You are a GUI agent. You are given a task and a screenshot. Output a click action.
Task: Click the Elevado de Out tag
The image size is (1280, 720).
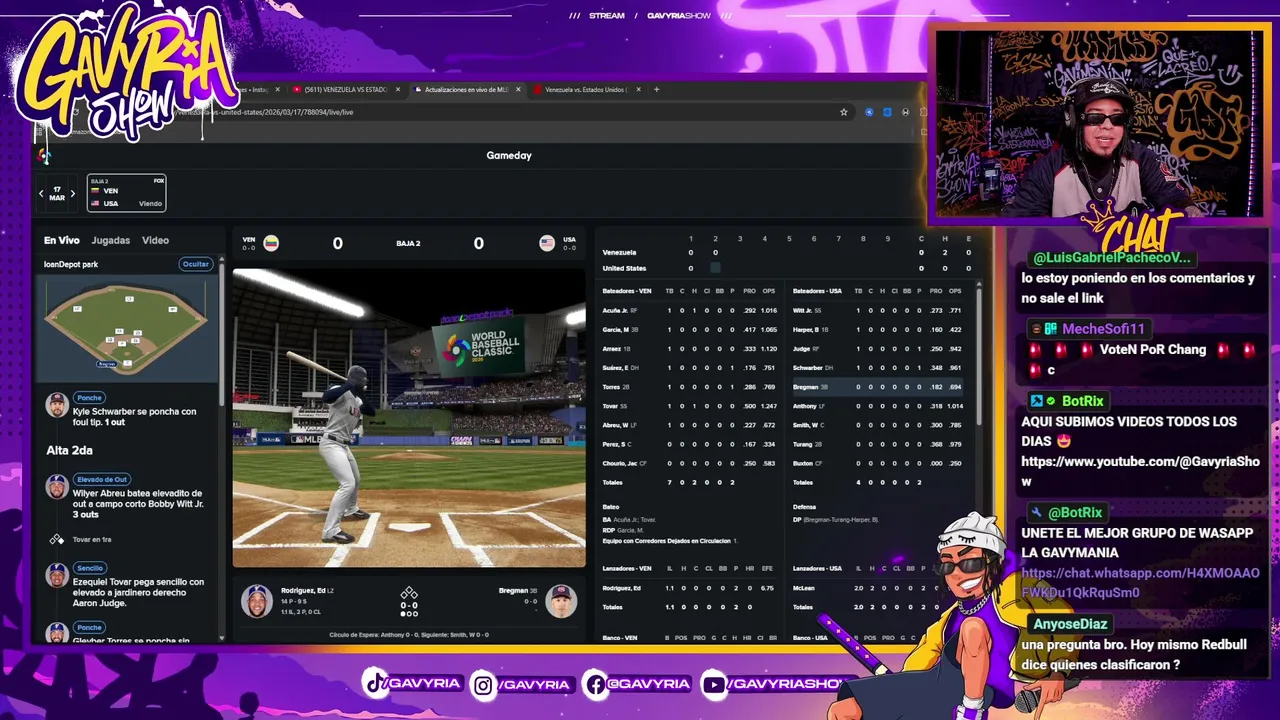[x=102, y=480]
